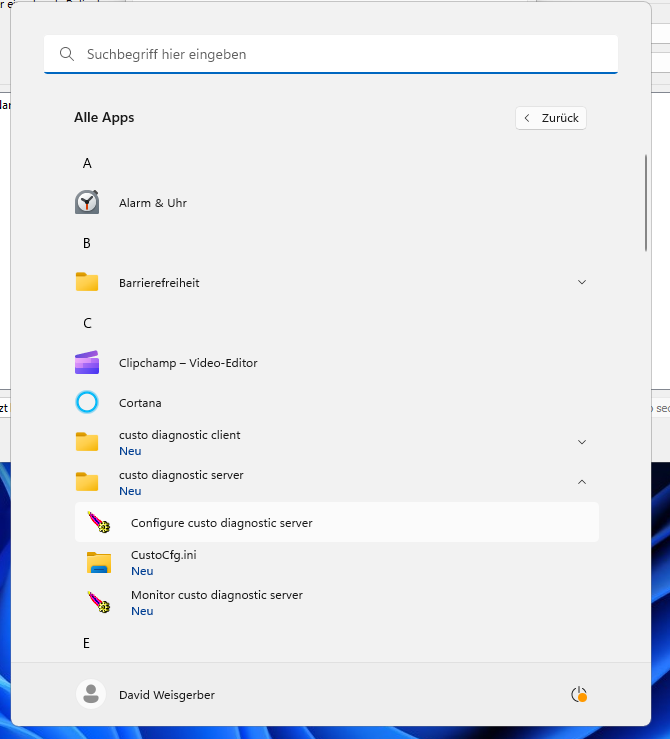Open the power options icon
The height and width of the screenshot is (739, 670).
(579, 695)
